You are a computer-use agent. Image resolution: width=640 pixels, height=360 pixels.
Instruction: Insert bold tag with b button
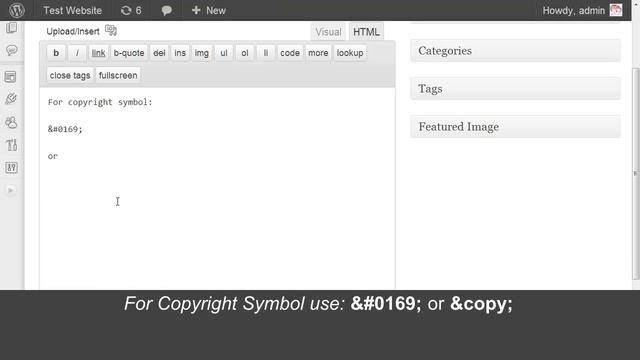pos(56,53)
